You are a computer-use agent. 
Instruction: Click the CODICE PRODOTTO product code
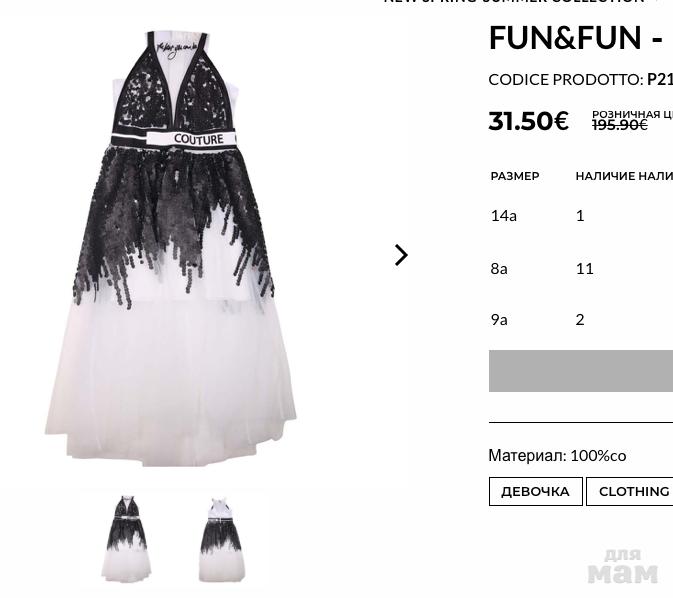point(581,80)
